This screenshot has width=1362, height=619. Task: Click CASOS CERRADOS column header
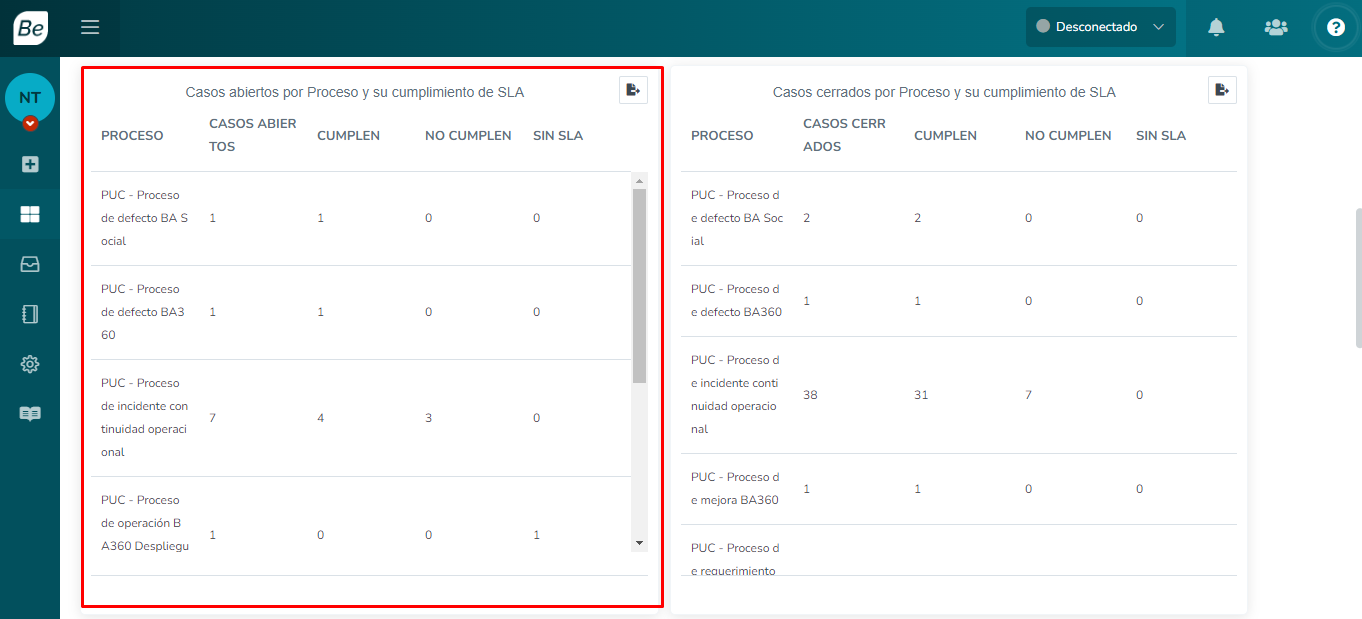point(845,135)
